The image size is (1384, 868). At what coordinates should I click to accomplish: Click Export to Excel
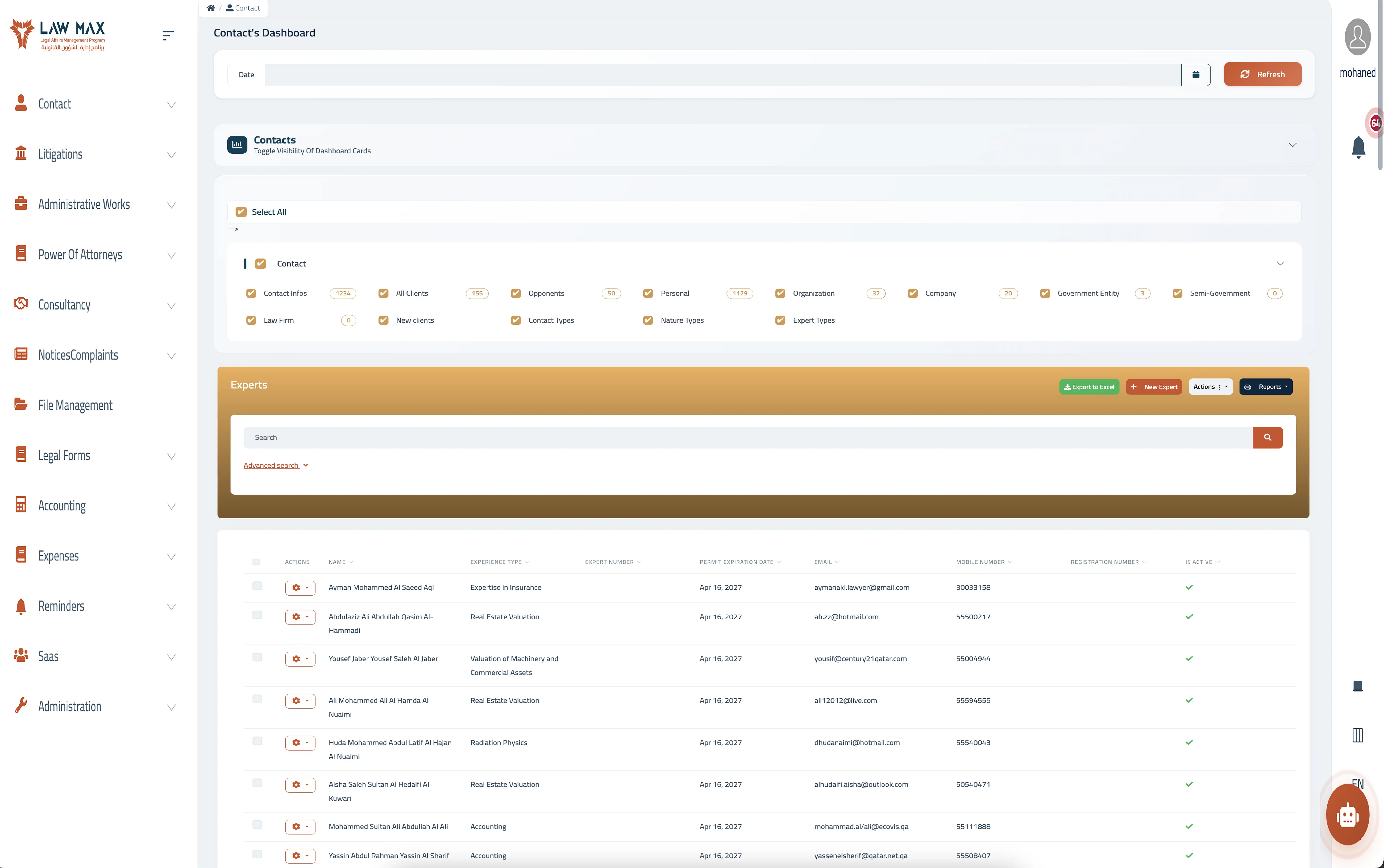click(x=1089, y=387)
